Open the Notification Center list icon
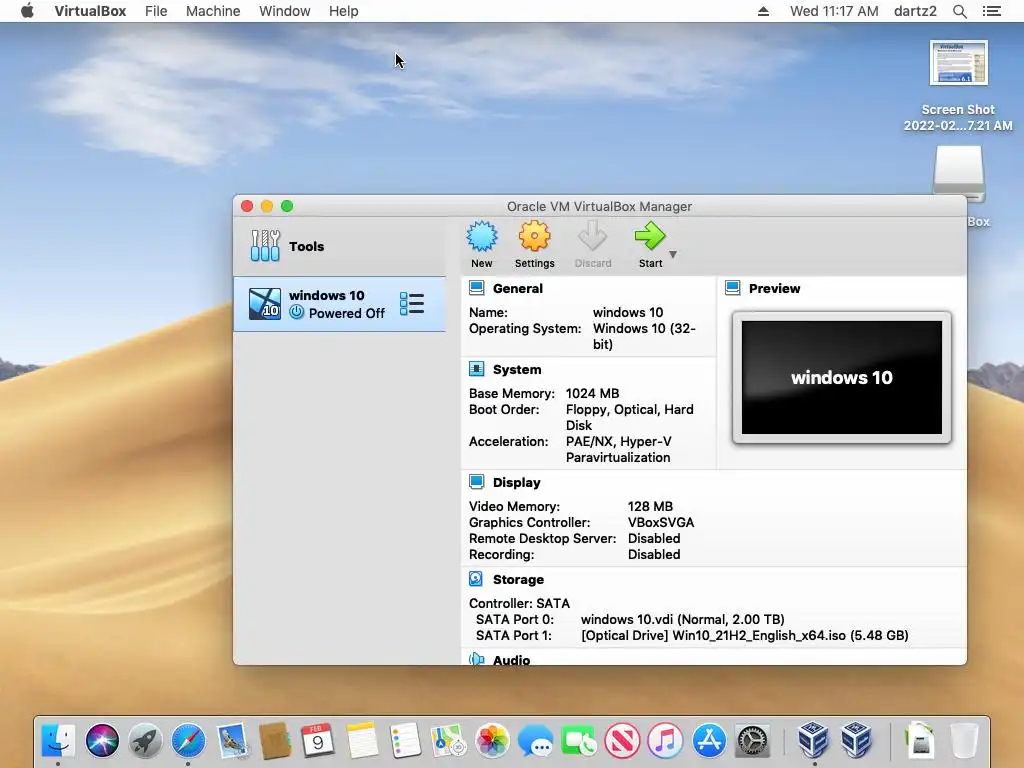This screenshot has height=768, width=1024. pos(991,11)
